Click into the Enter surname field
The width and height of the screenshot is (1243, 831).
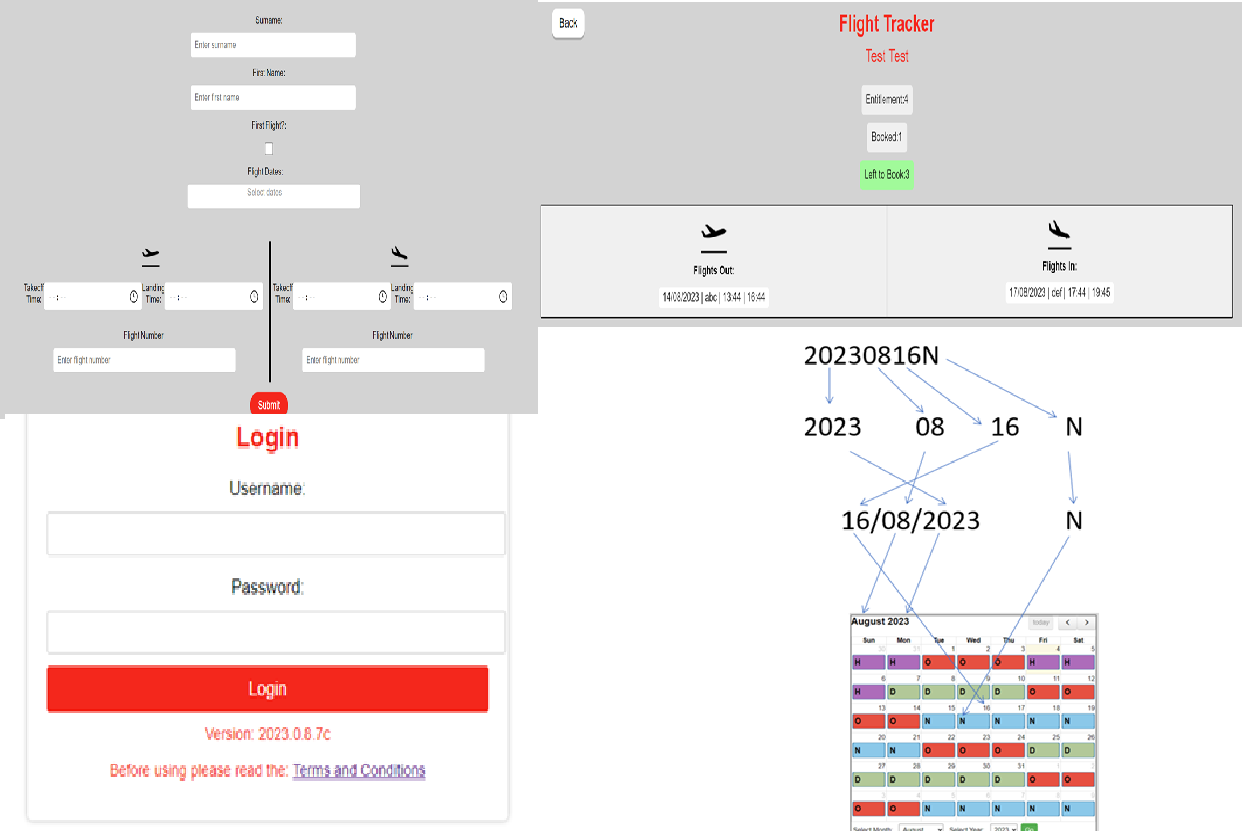click(x=273, y=45)
